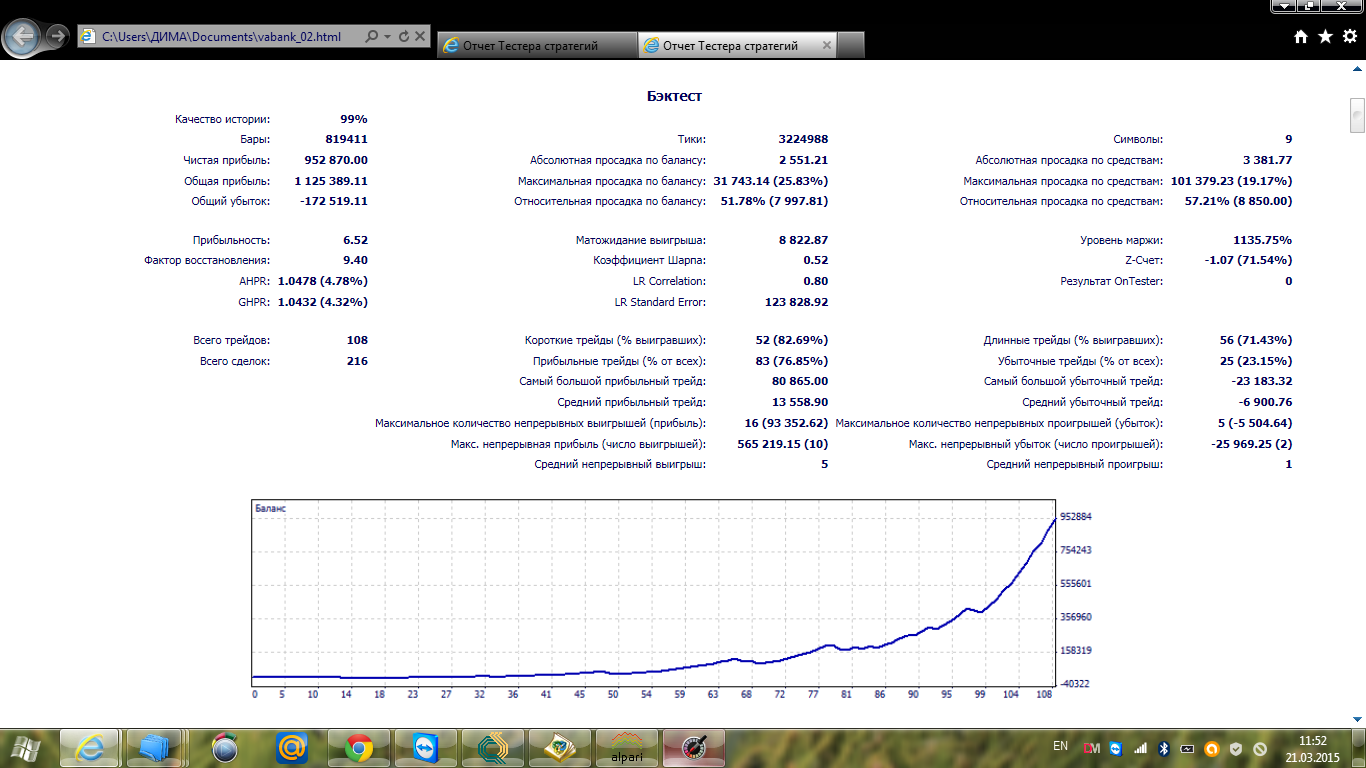Click the Z-score value '-1.07 (71.54%)'
This screenshot has height=768, width=1366.
tap(1248, 260)
